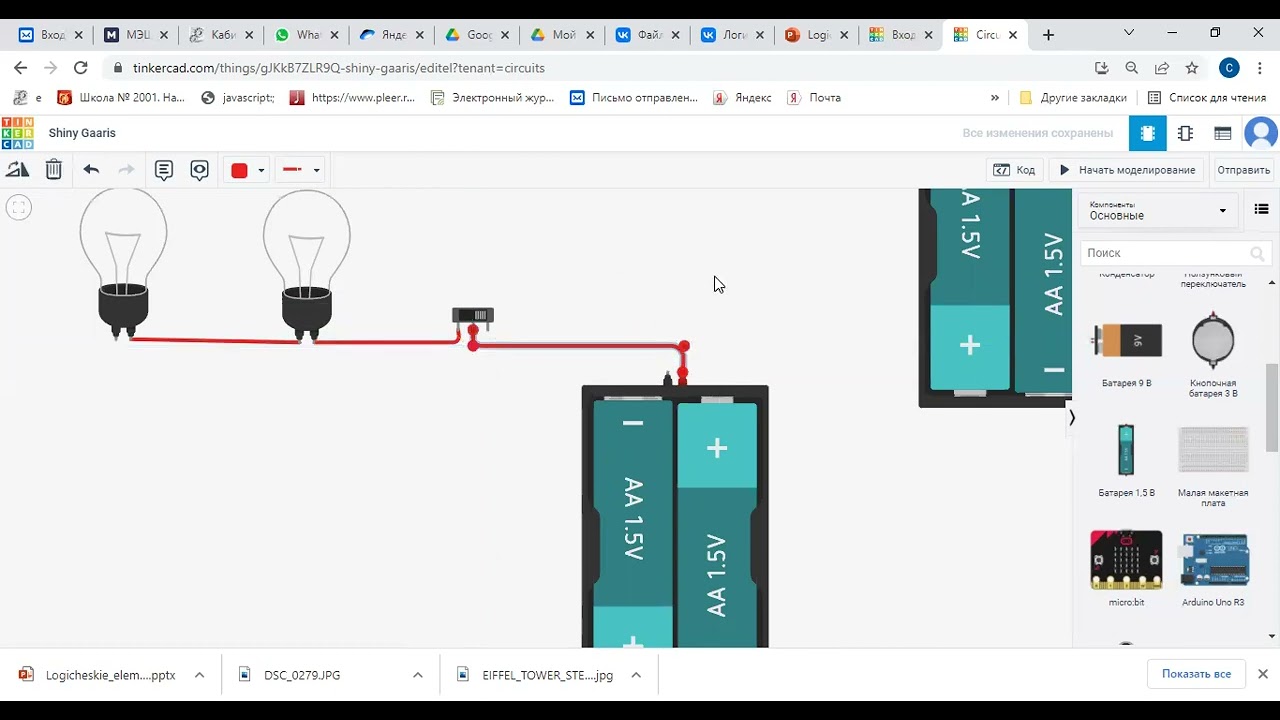Screen dimensions: 1280x720
Task: Click the slide switch on the canvas
Action: click(473, 316)
